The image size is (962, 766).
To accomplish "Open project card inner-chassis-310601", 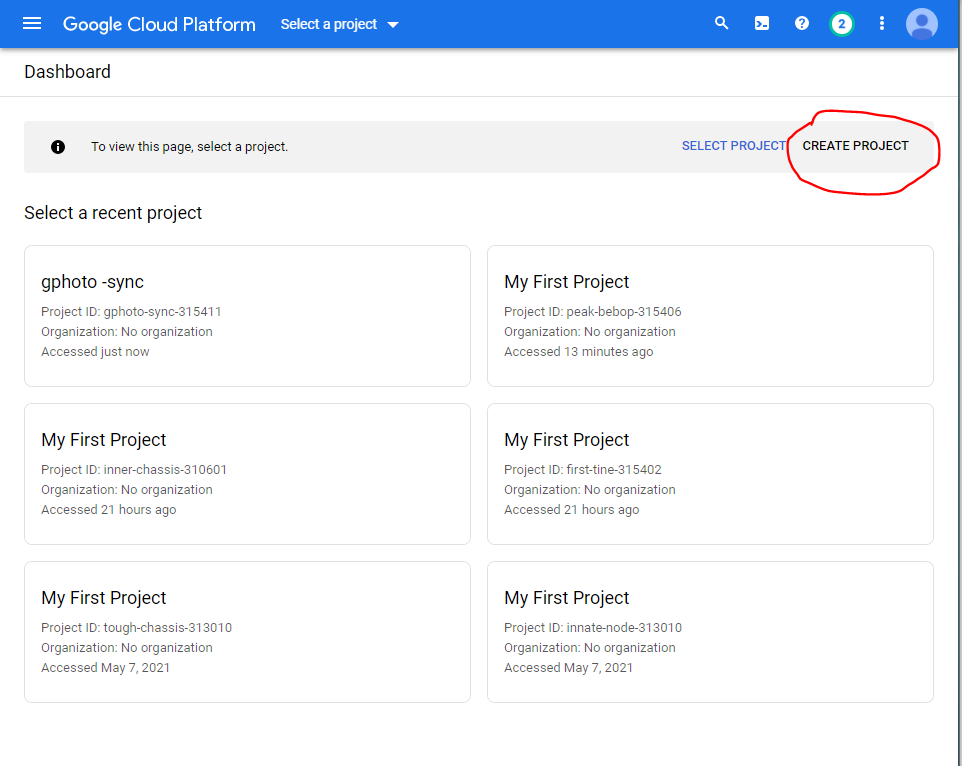I will (x=247, y=474).
